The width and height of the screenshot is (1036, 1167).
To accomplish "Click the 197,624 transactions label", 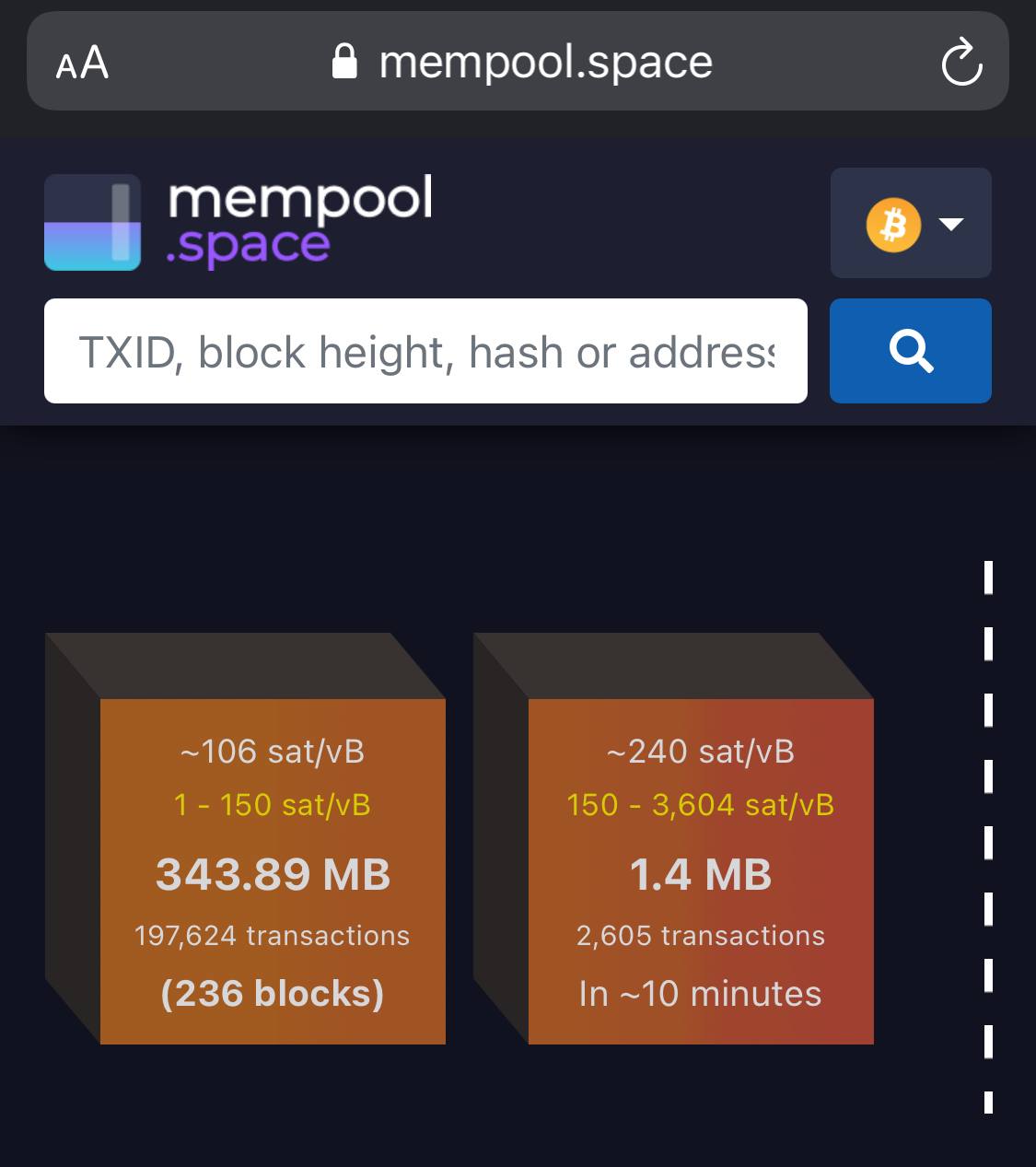I will pos(273,936).
